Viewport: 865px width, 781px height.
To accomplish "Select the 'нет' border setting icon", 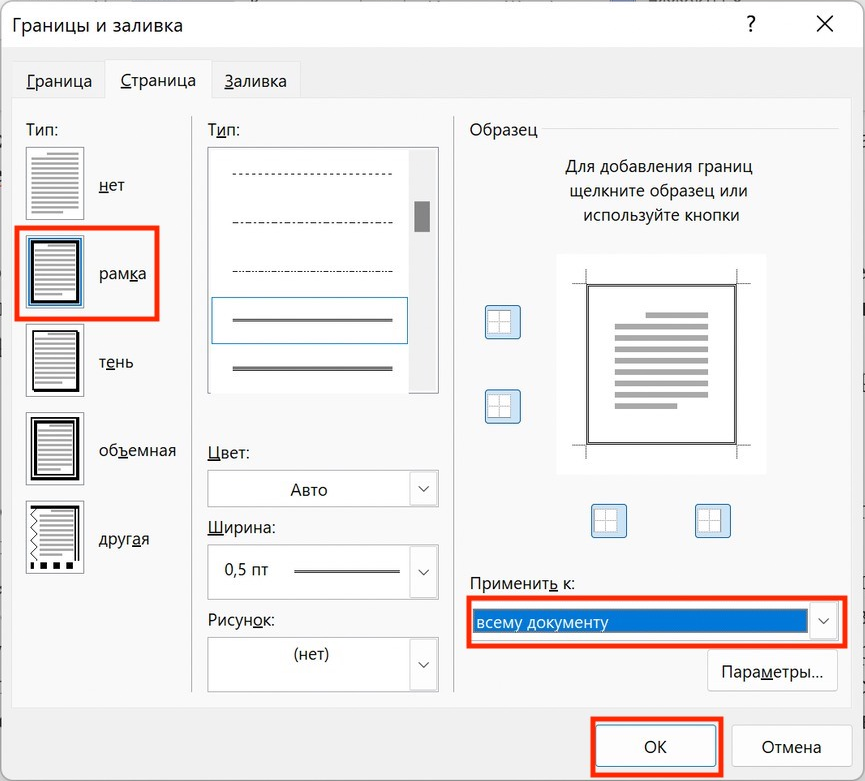I will click(55, 183).
